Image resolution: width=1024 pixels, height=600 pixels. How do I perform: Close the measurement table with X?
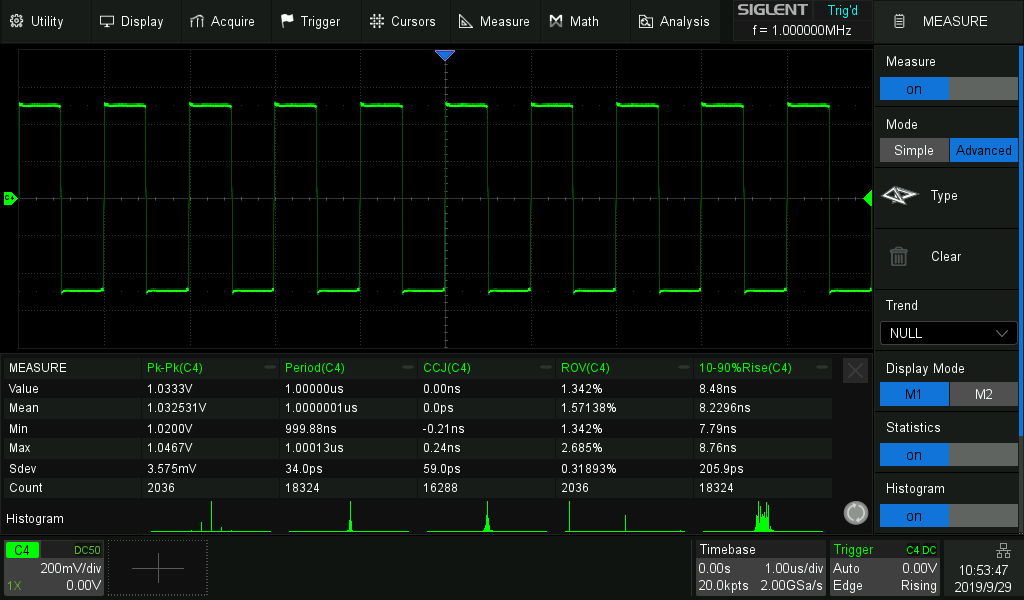[855, 371]
